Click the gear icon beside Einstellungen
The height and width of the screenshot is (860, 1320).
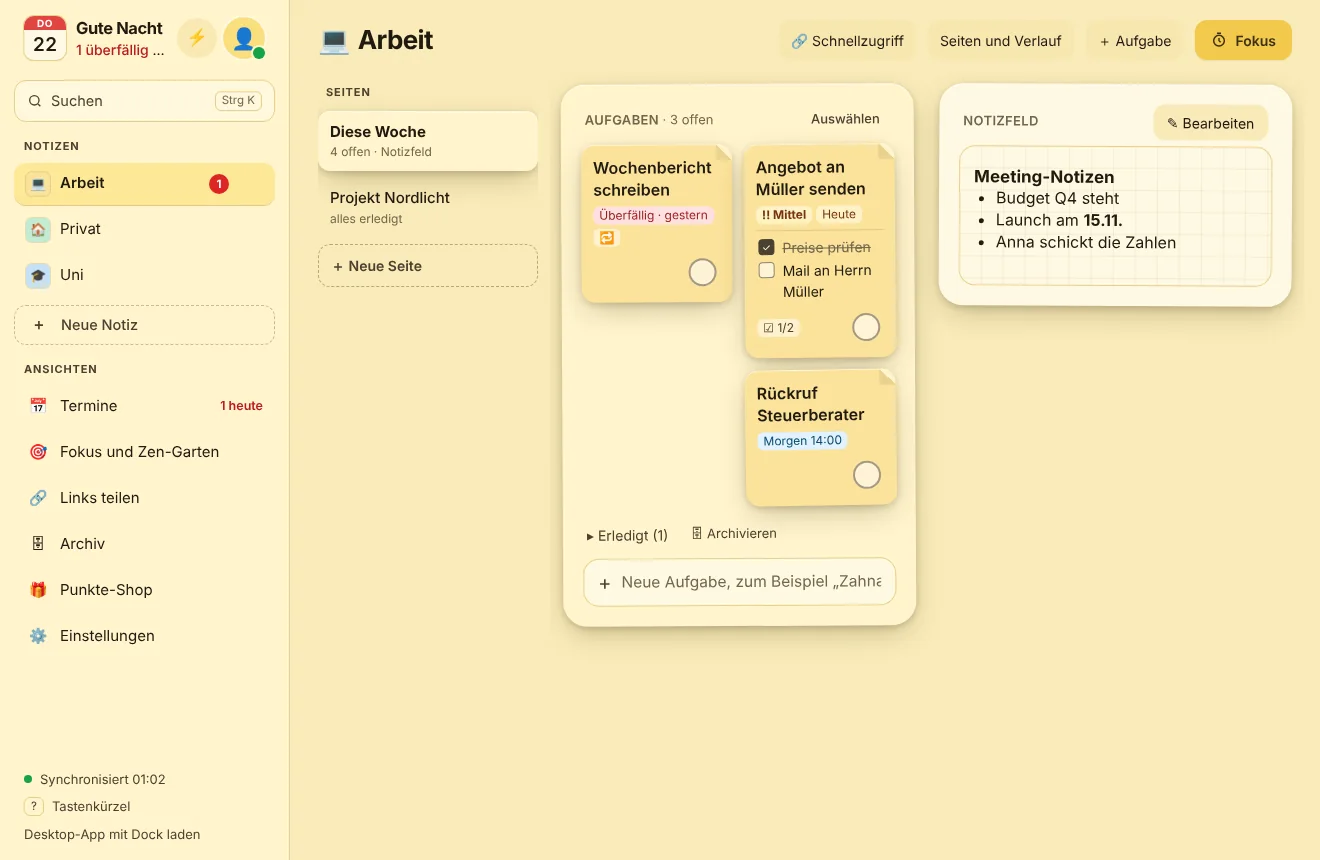[38, 636]
